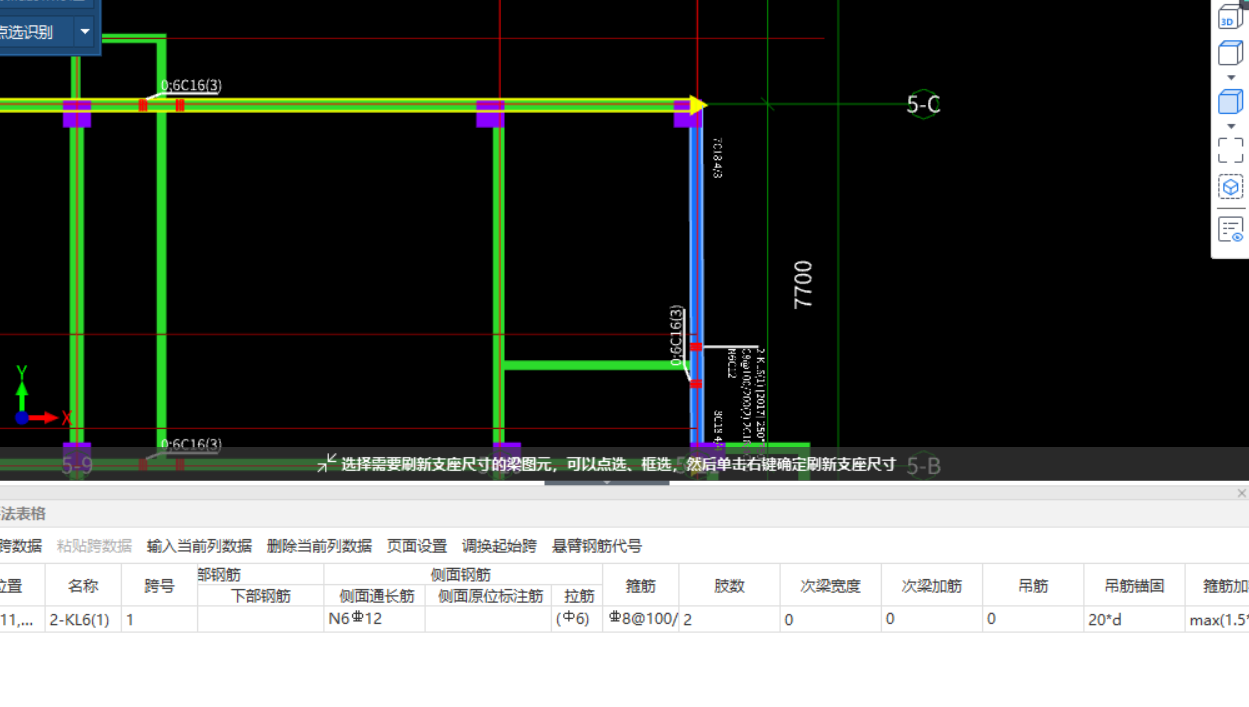The image size is (1249, 707).
Task: Click the (⌀6) tie bar cell
Action: 577,619
